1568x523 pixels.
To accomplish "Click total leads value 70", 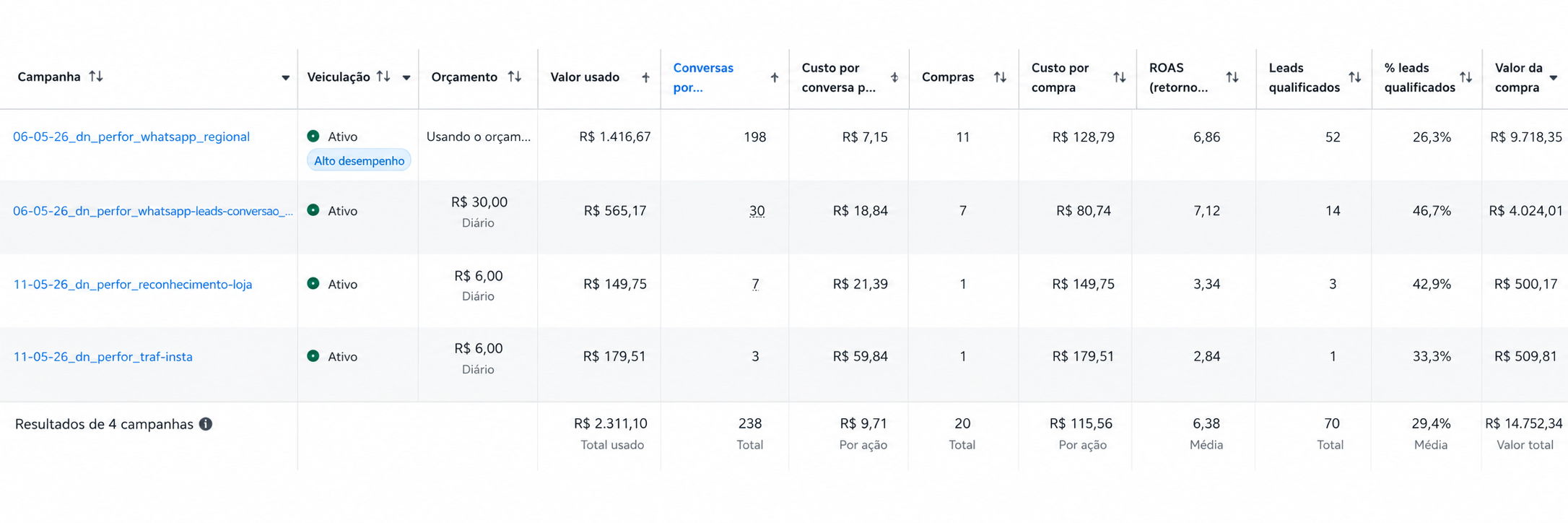I will click(1332, 423).
